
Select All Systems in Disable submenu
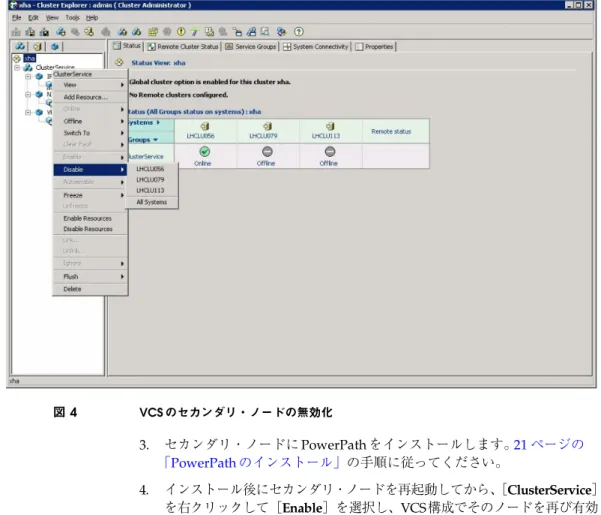coord(152,202)
